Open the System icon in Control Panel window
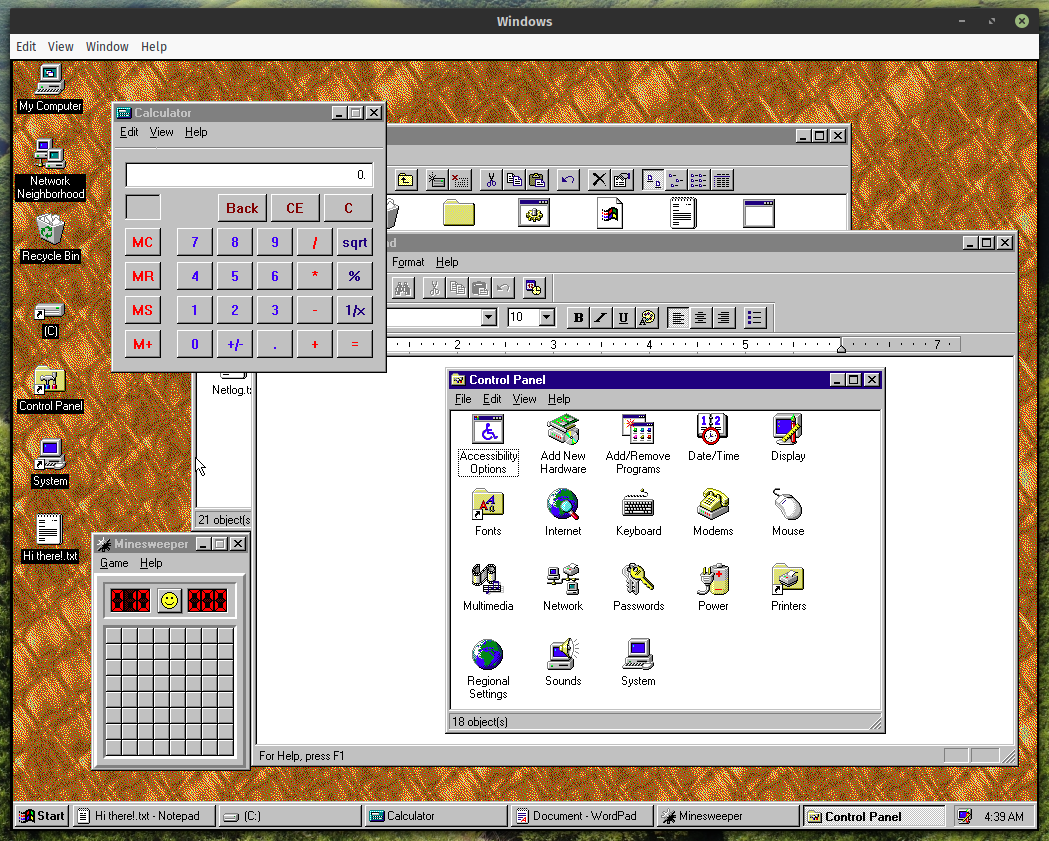Image resolution: width=1049 pixels, height=841 pixels. 638,663
